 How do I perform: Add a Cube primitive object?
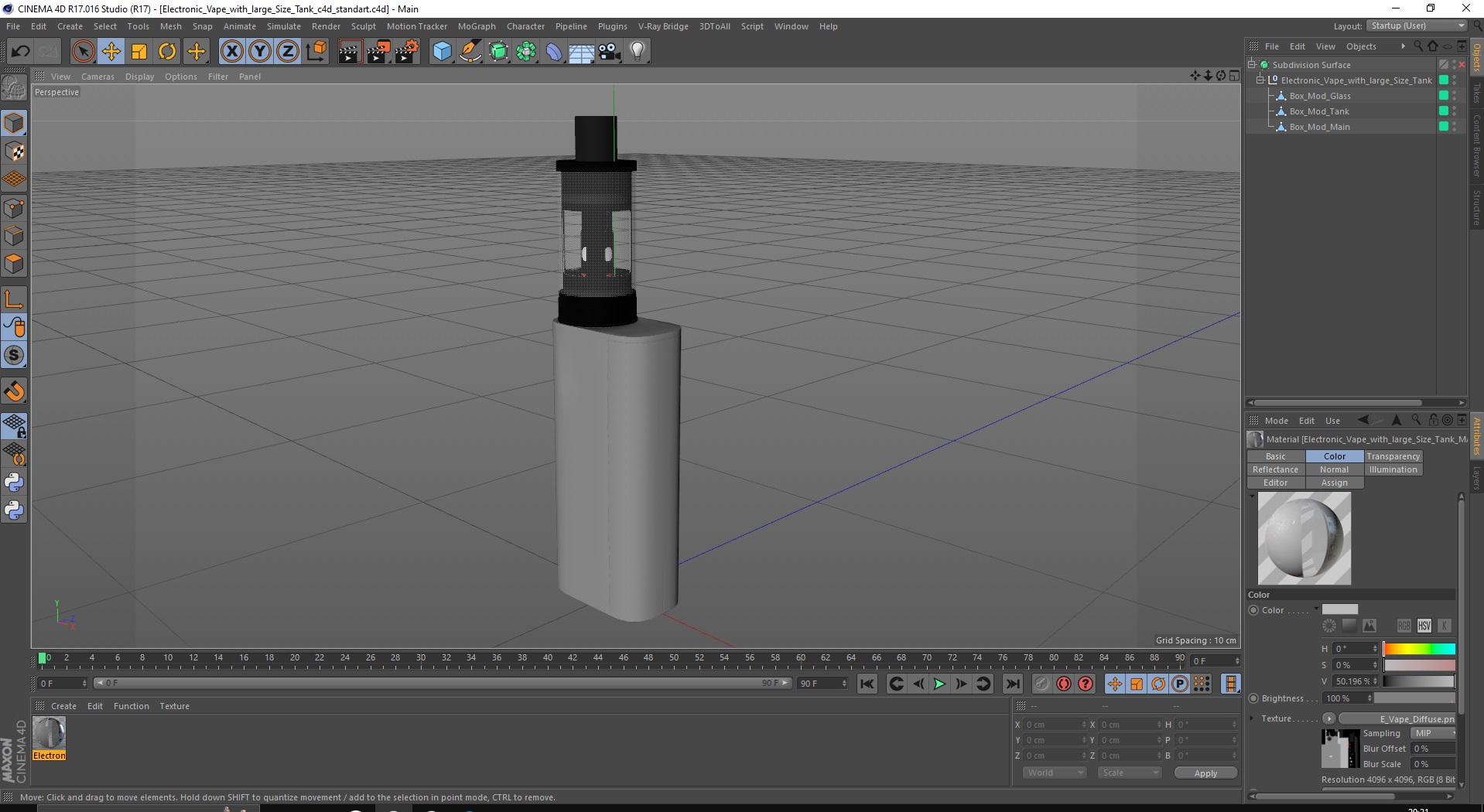click(x=442, y=52)
